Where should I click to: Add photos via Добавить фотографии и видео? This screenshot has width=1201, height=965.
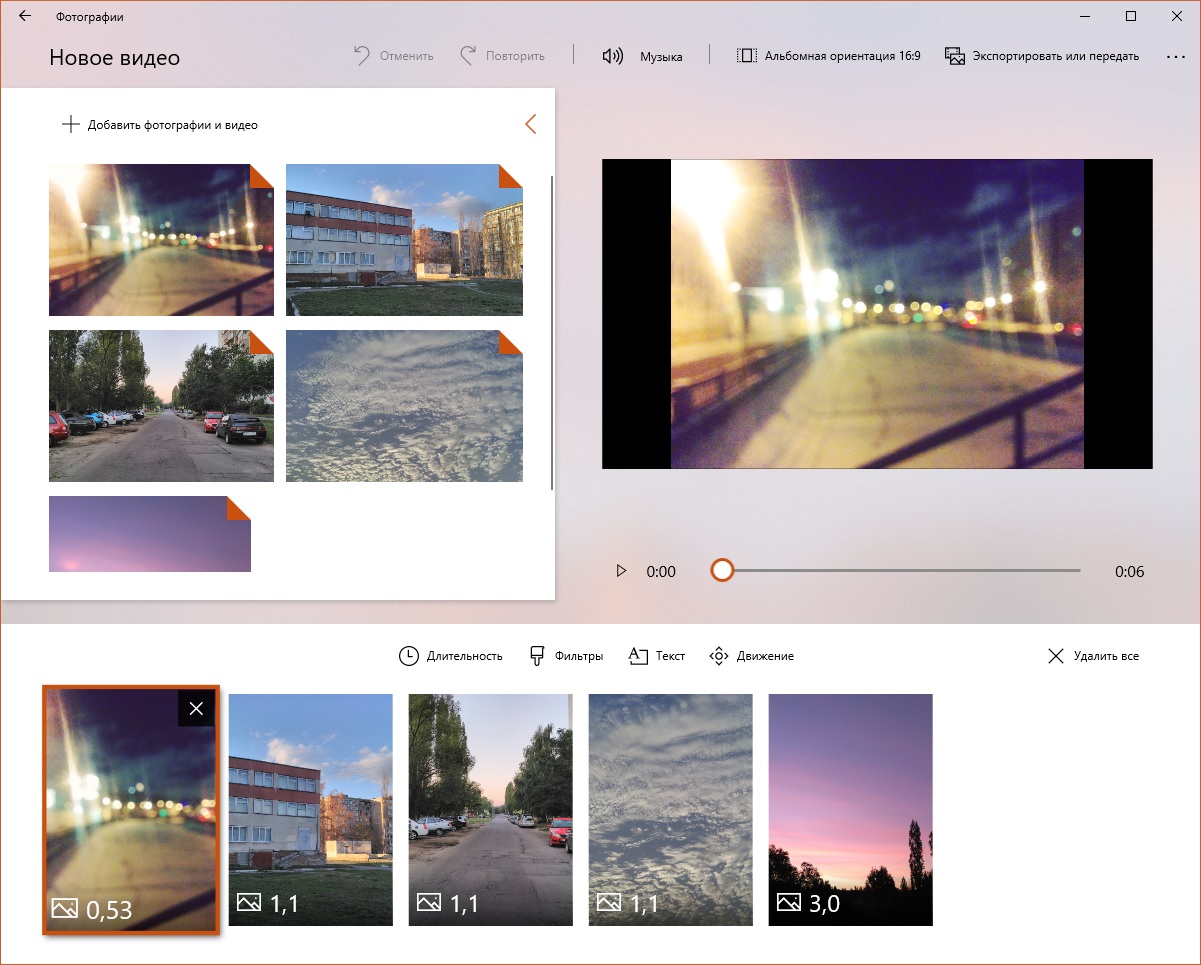[x=160, y=125]
